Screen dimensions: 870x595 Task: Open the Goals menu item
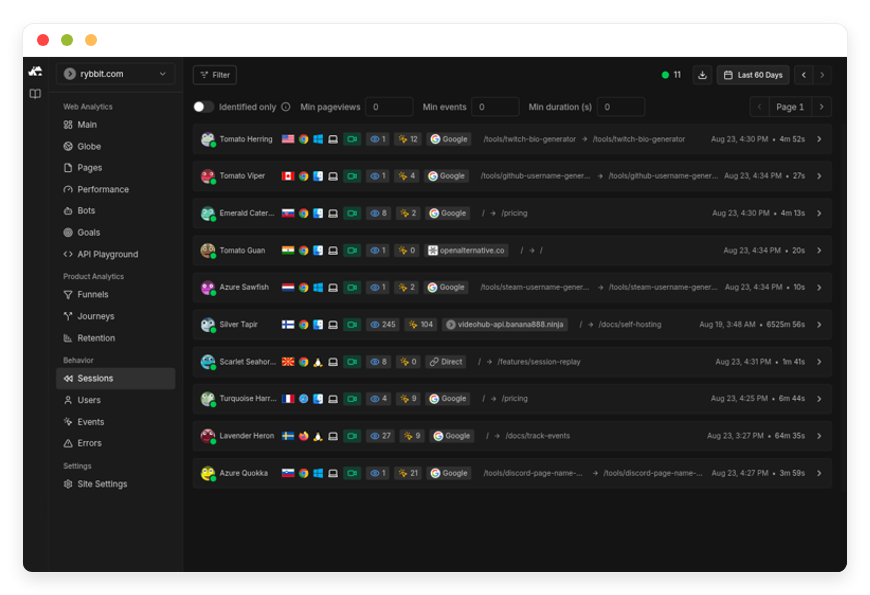(115, 233)
